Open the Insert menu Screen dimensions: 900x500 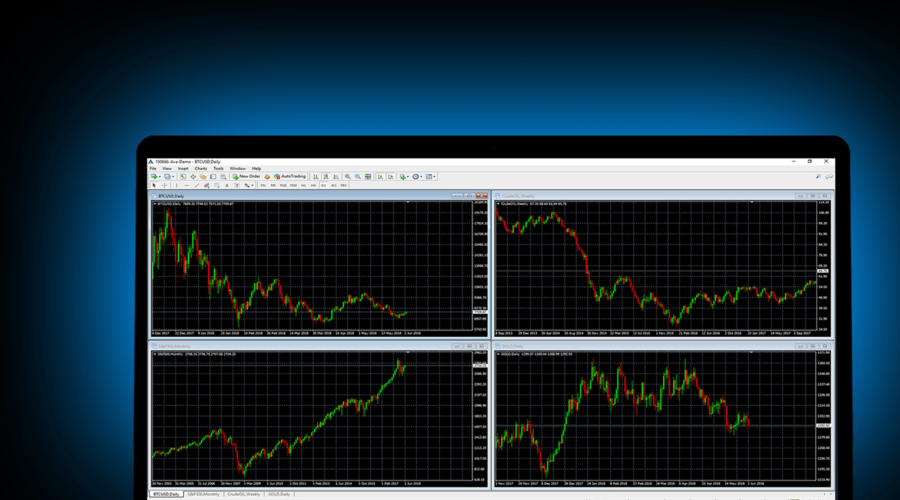(183, 168)
